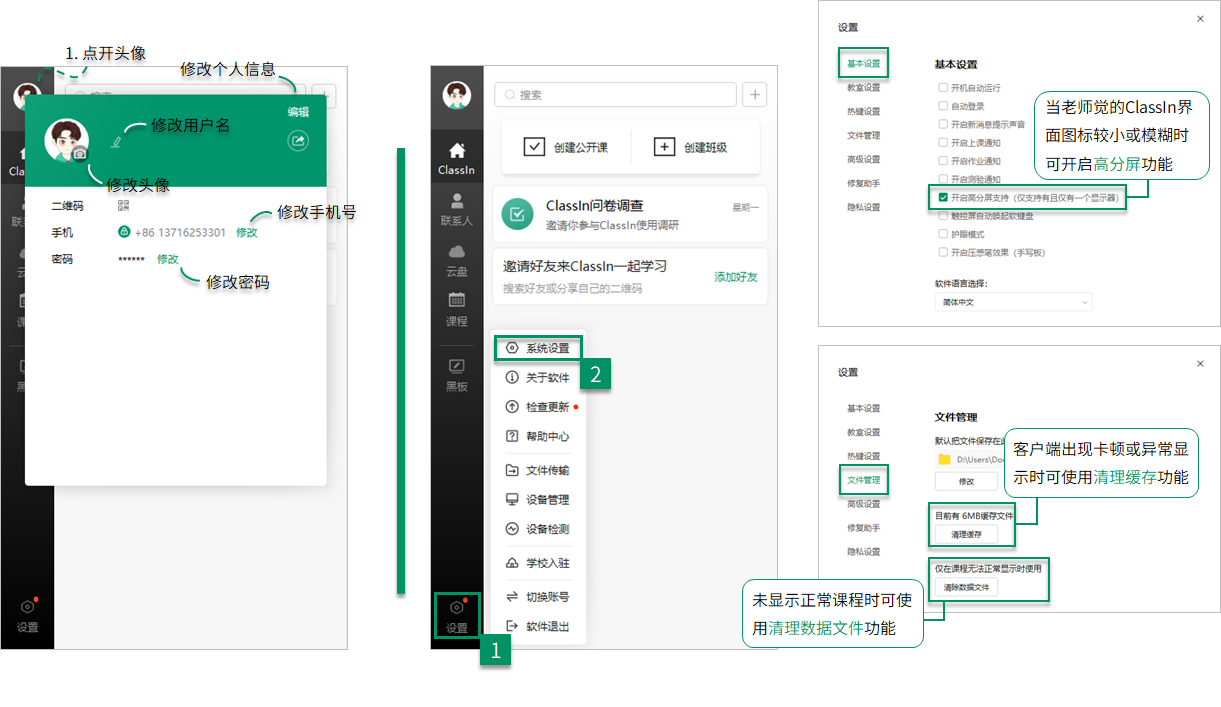The width and height of the screenshot is (1221, 707).
Task: Select 帮助中心 from the popup menu
Action: point(538,436)
